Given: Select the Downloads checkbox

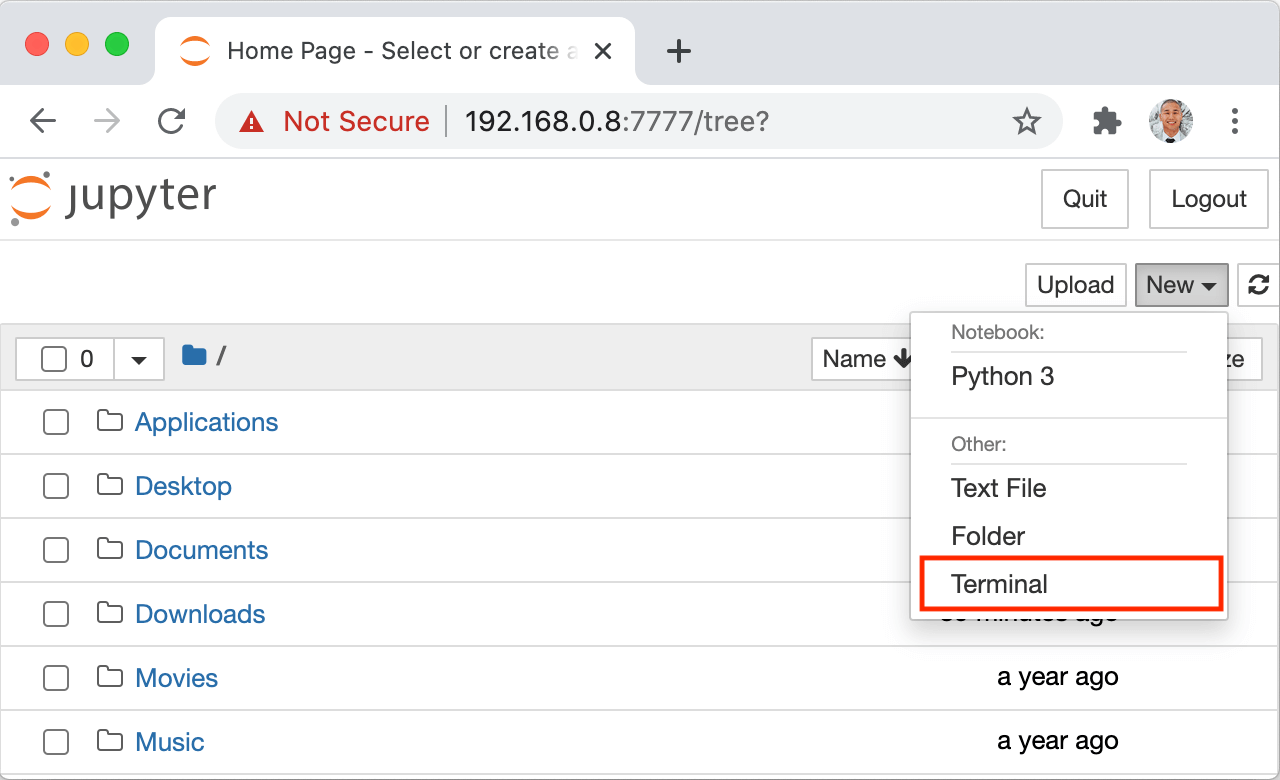Looking at the screenshot, I should click(x=56, y=614).
